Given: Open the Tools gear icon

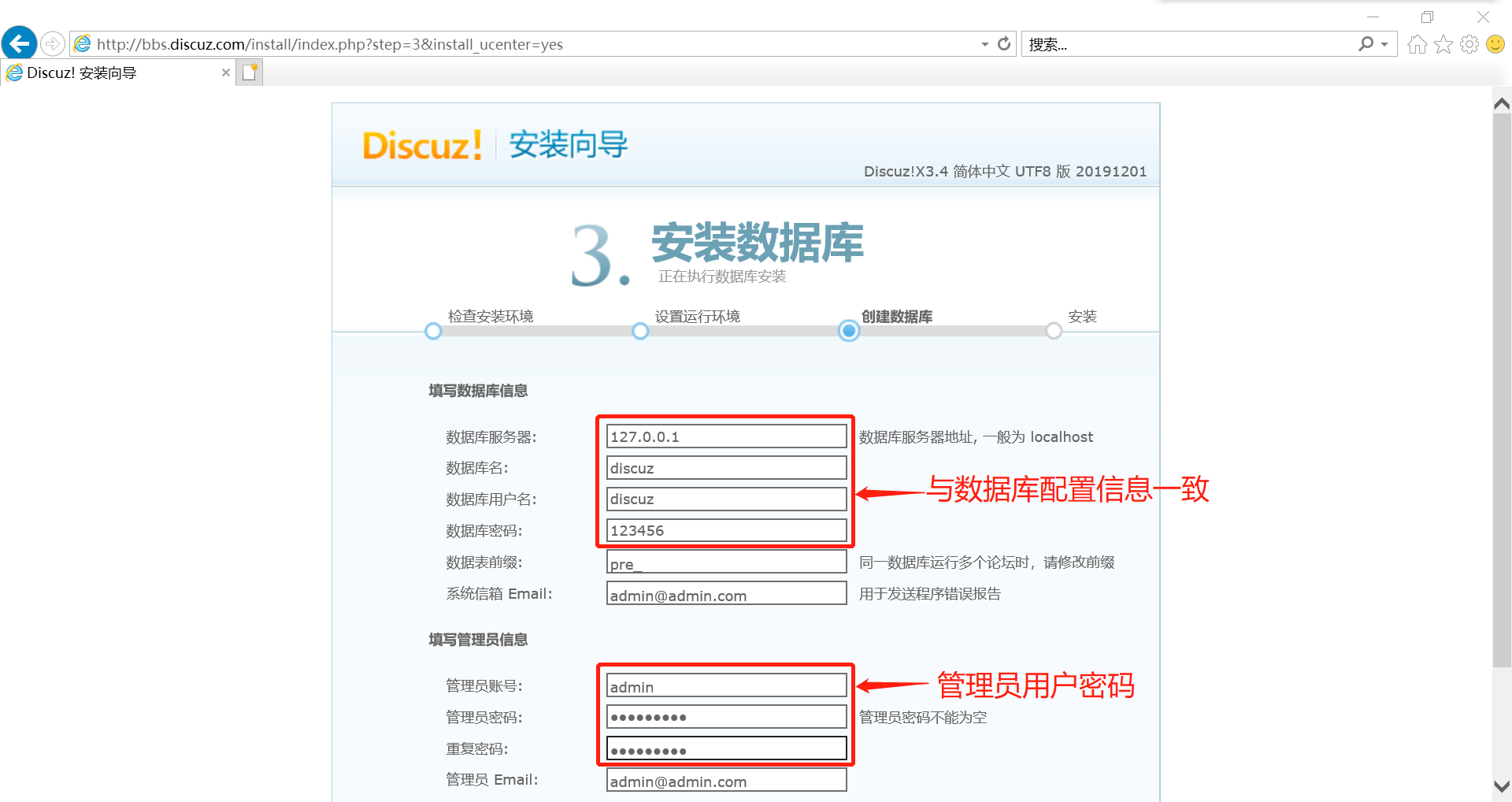Looking at the screenshot, I should coord(1469,44).
